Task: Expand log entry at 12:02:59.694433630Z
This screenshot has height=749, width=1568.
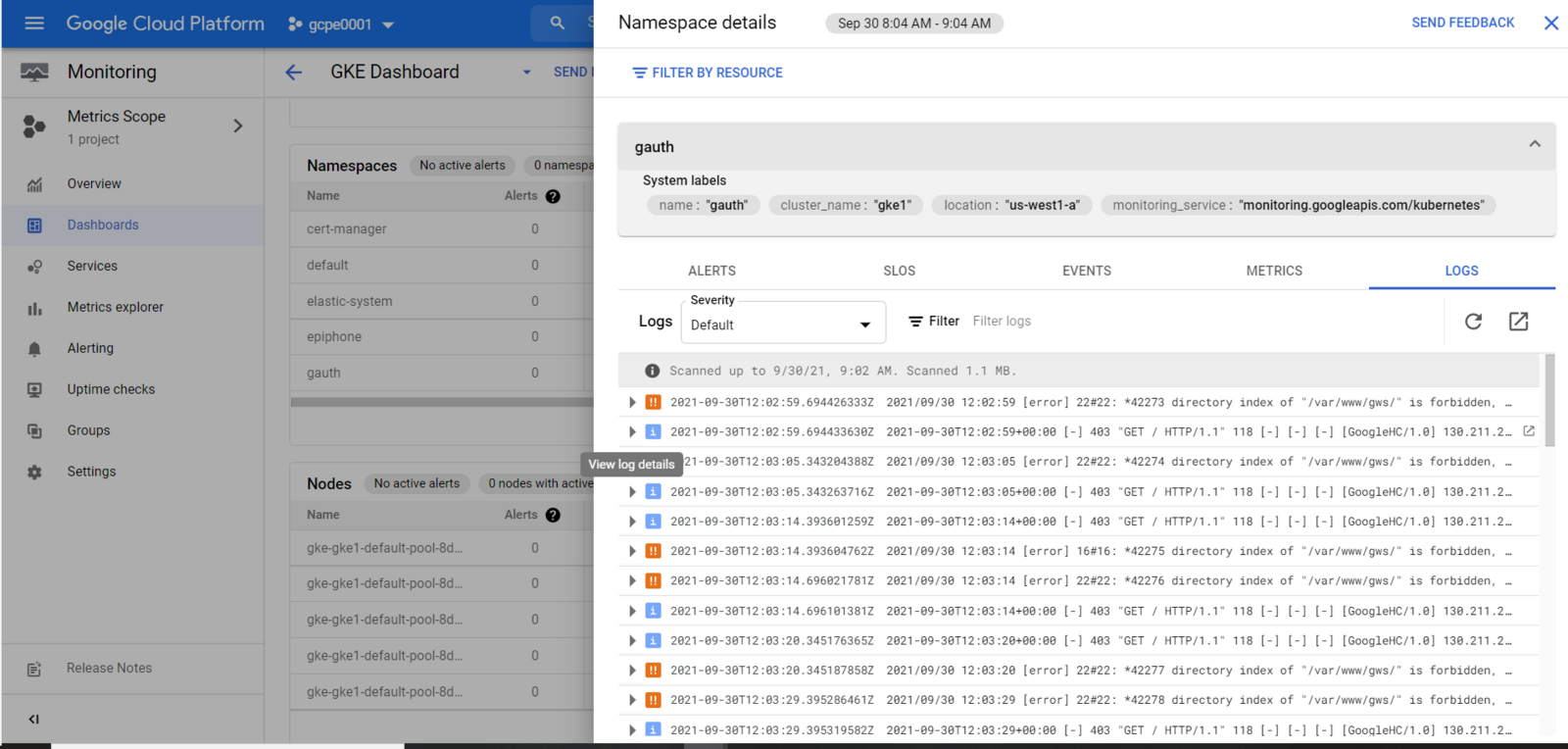Action: pos(632,431)
